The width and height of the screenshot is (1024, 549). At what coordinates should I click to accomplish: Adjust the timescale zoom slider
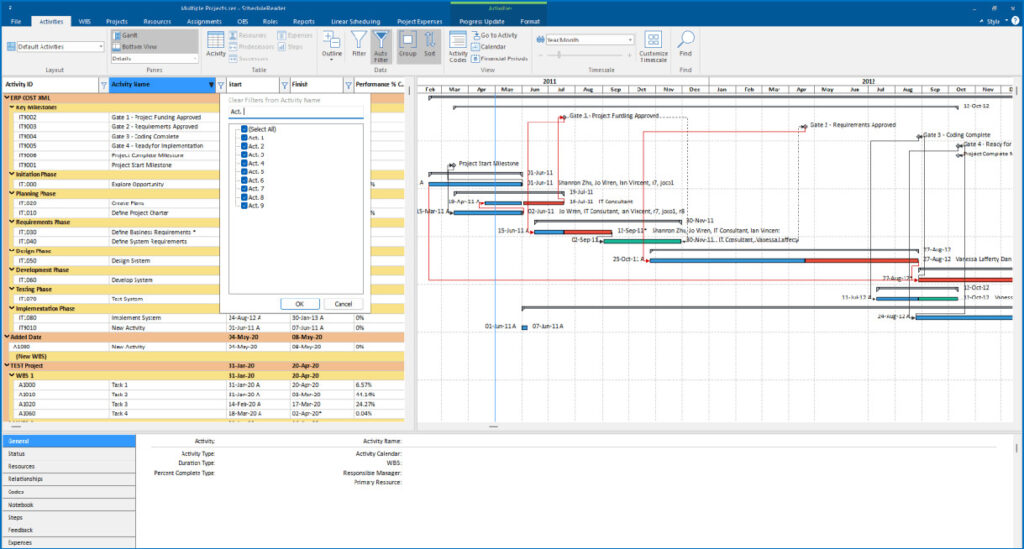(x=558, y=55)
